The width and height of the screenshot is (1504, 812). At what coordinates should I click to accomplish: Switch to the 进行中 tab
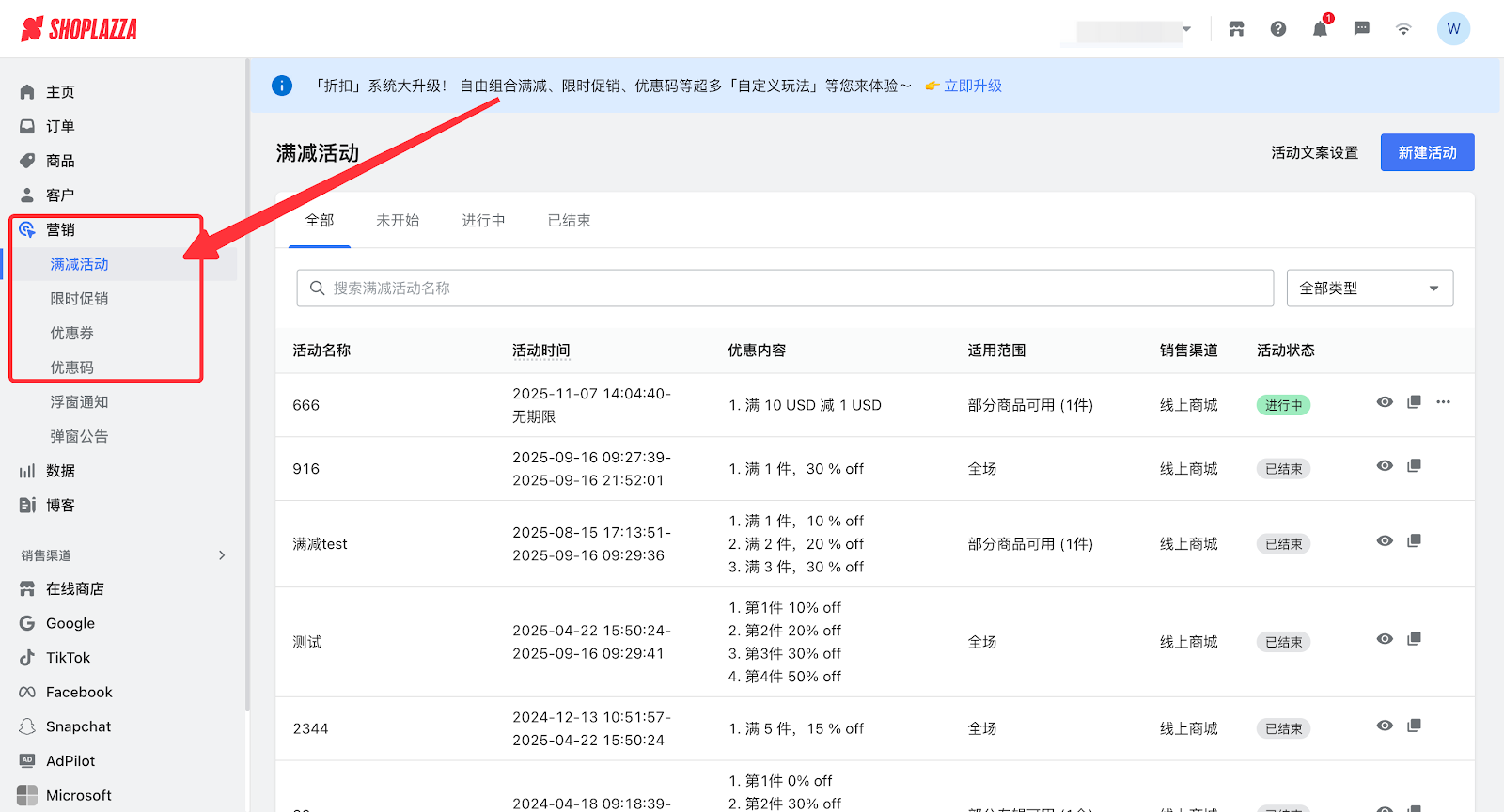483,221
